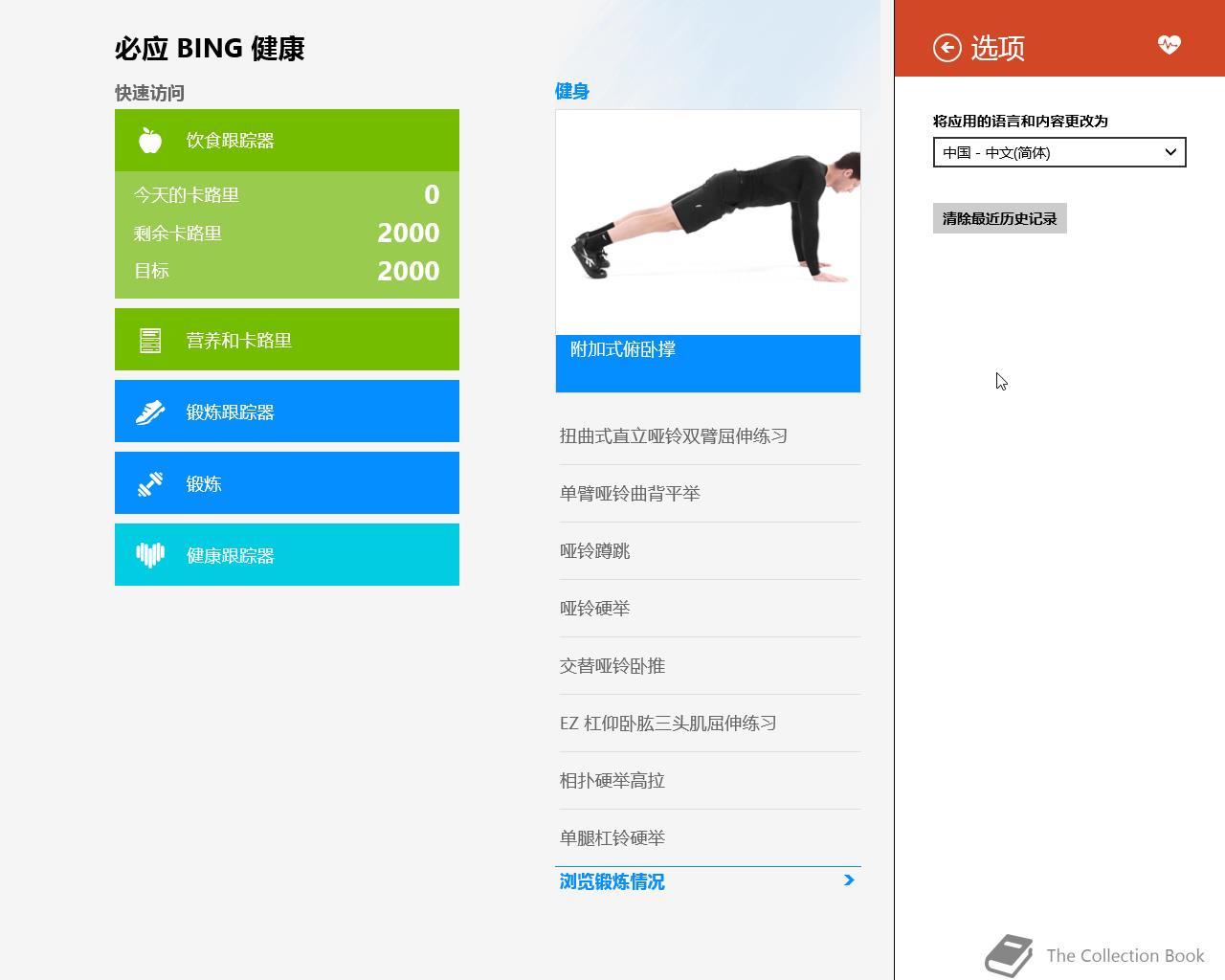The height and width of the screenshot is (980, 1225).
Task: Open 单腿杠铃硬举 exercise
Action: [710, 838]
